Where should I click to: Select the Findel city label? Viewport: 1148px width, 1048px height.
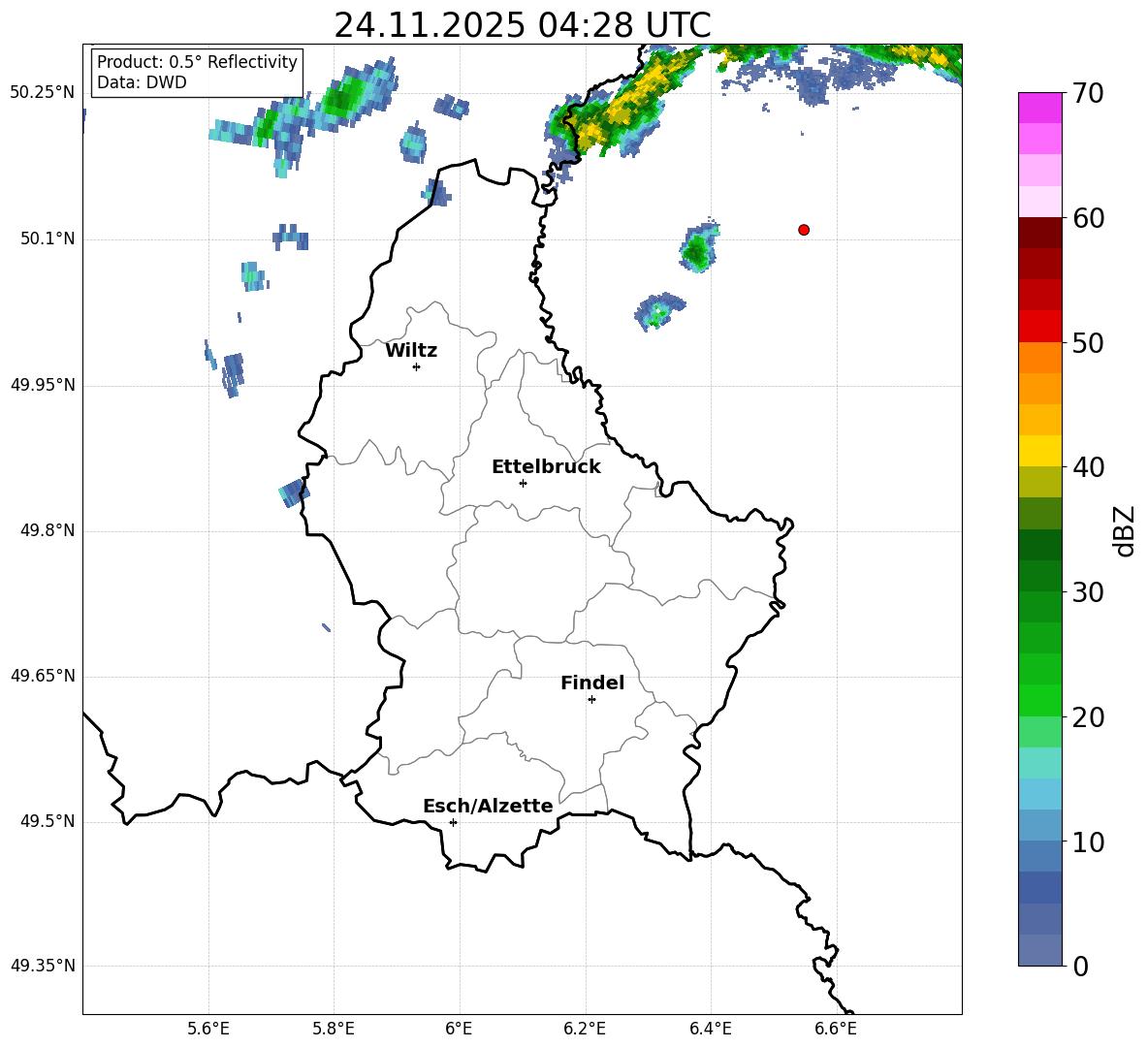point(592,683)
